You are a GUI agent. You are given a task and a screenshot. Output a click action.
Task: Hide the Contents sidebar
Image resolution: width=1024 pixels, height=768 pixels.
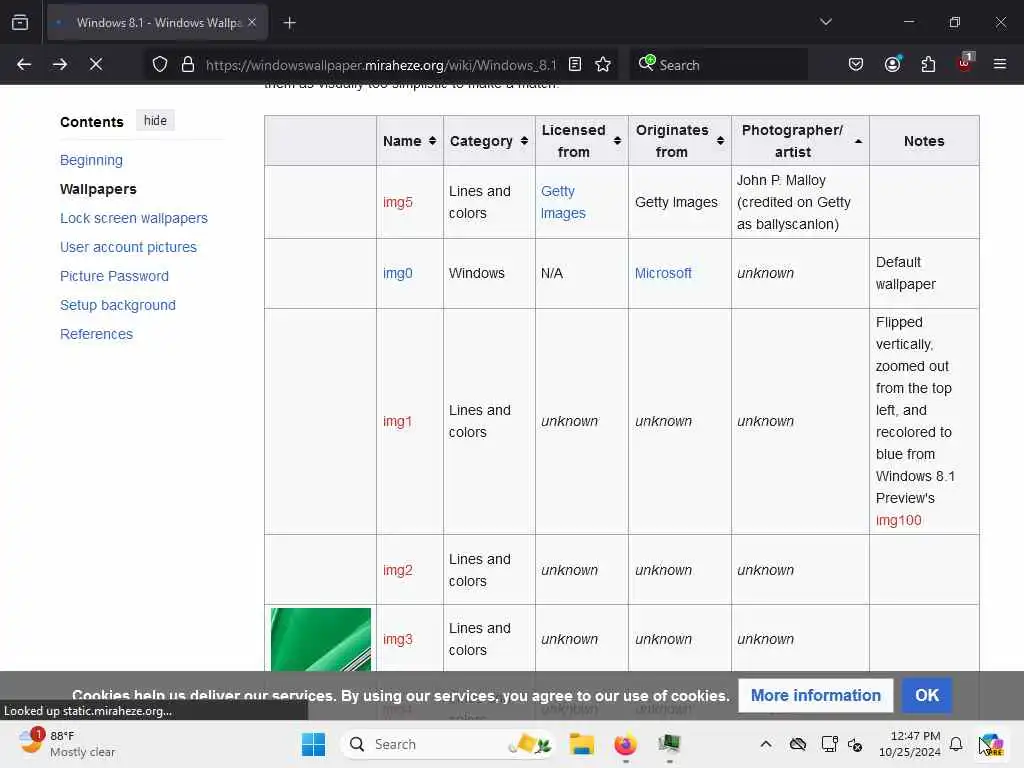155,121
